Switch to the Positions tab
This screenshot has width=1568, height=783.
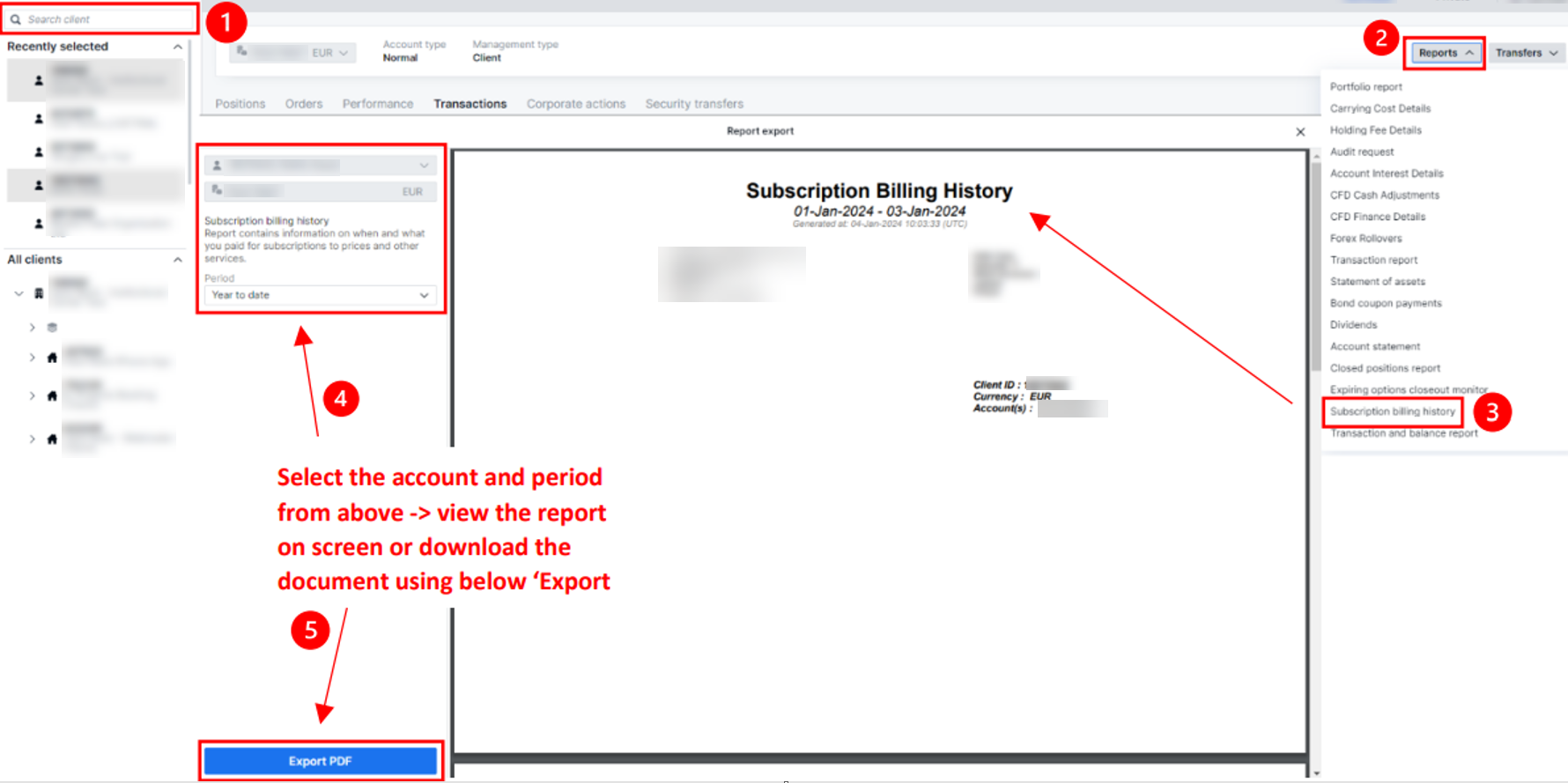pos(240,104)
